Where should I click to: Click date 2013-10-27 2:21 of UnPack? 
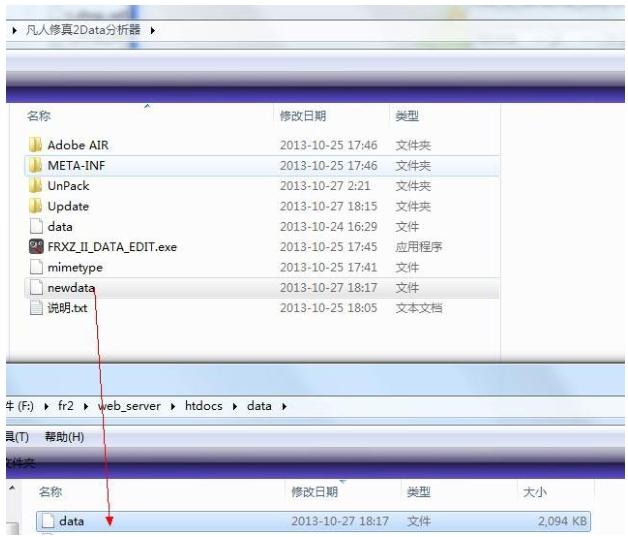pos(325,186)
